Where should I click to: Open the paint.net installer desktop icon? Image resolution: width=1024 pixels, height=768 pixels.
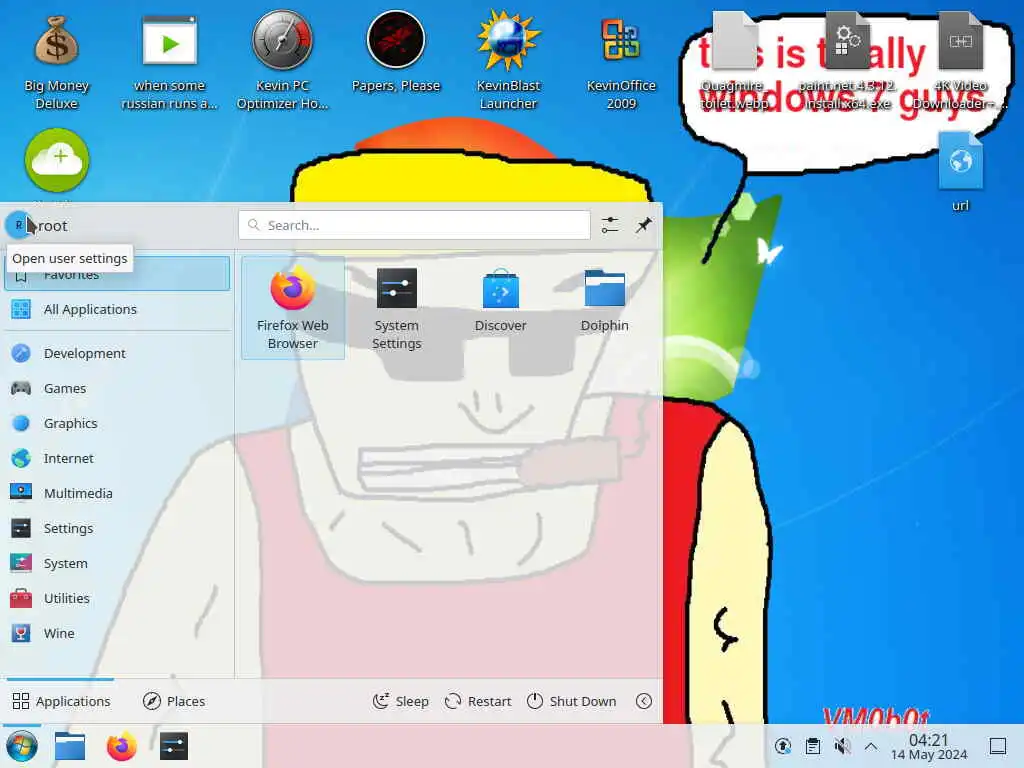click(847, 60)
